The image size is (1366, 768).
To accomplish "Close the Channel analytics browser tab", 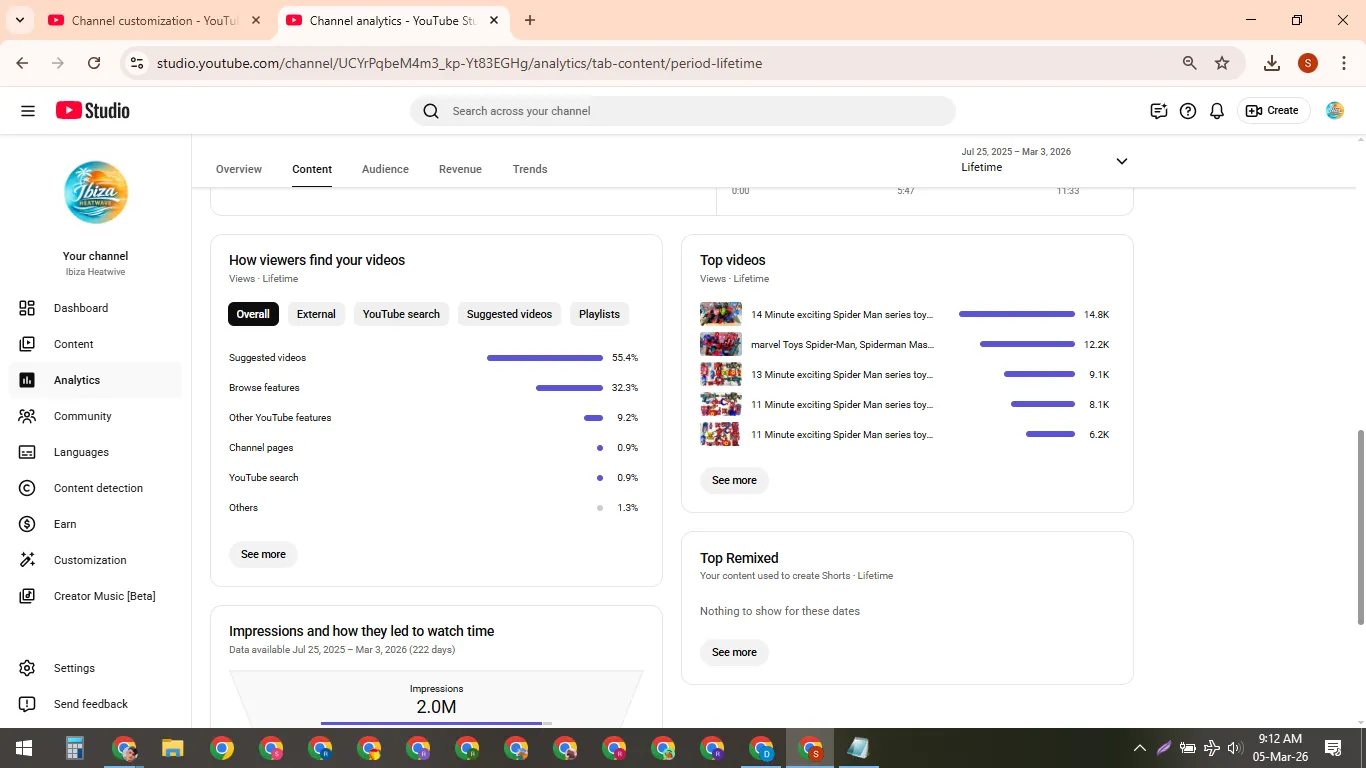I will click(494, 20).
